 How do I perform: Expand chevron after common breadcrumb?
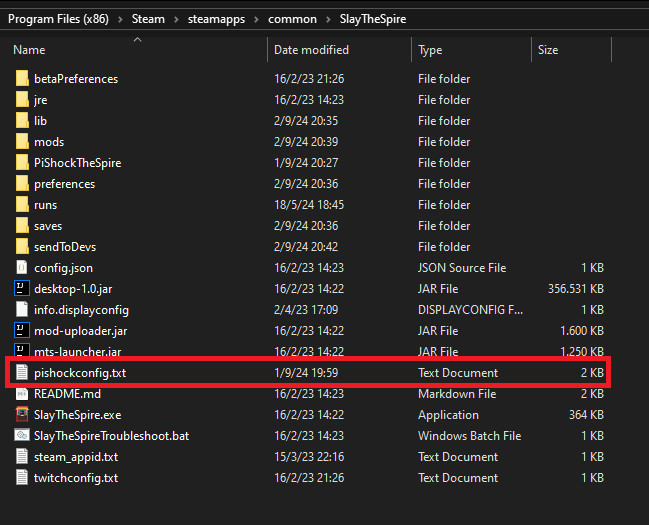point(328,19)
